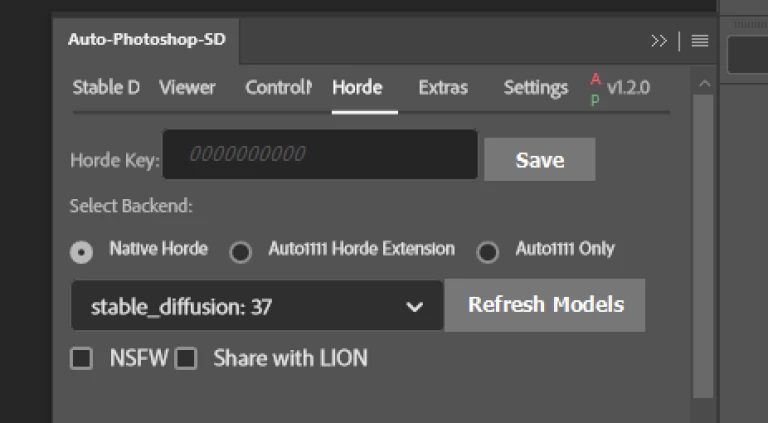This screenshot has height=423, width=768.
Task: Switch to the Extras tab
Action: tap(443, 88)
